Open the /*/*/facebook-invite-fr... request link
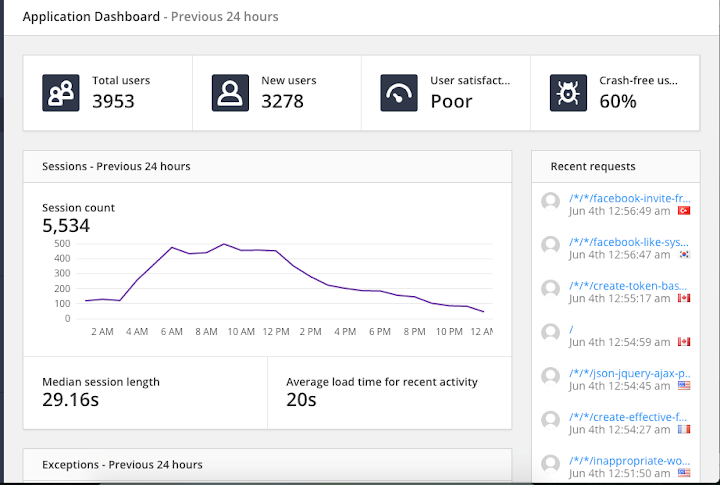Image resolution: width=720 pixels, height=485 pixels. 630,198
